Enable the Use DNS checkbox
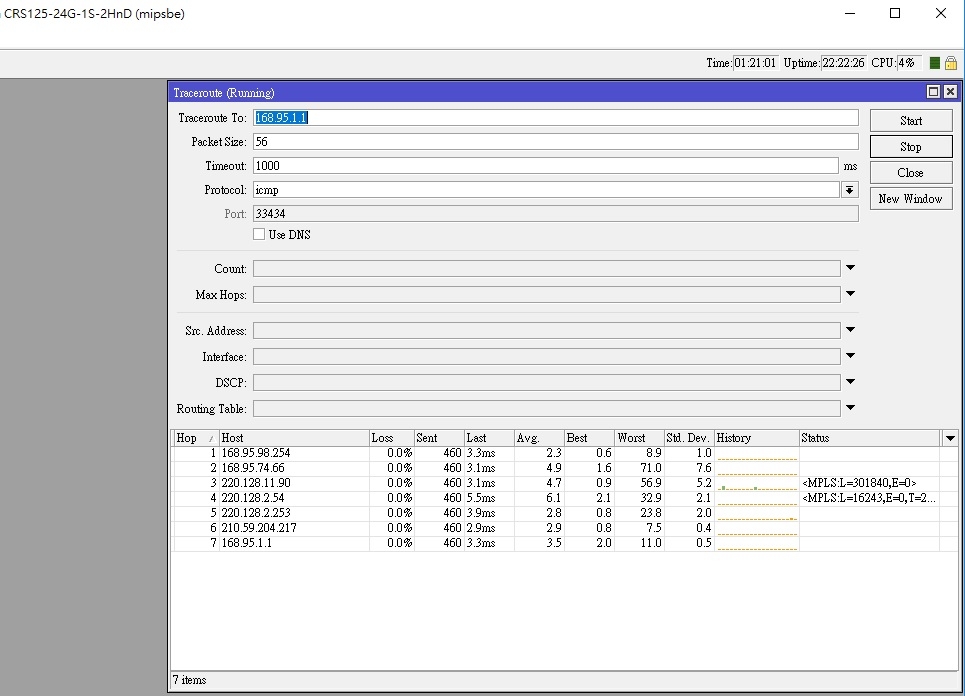The height and width of the screenshot is (696, 965). coord(259,234)
